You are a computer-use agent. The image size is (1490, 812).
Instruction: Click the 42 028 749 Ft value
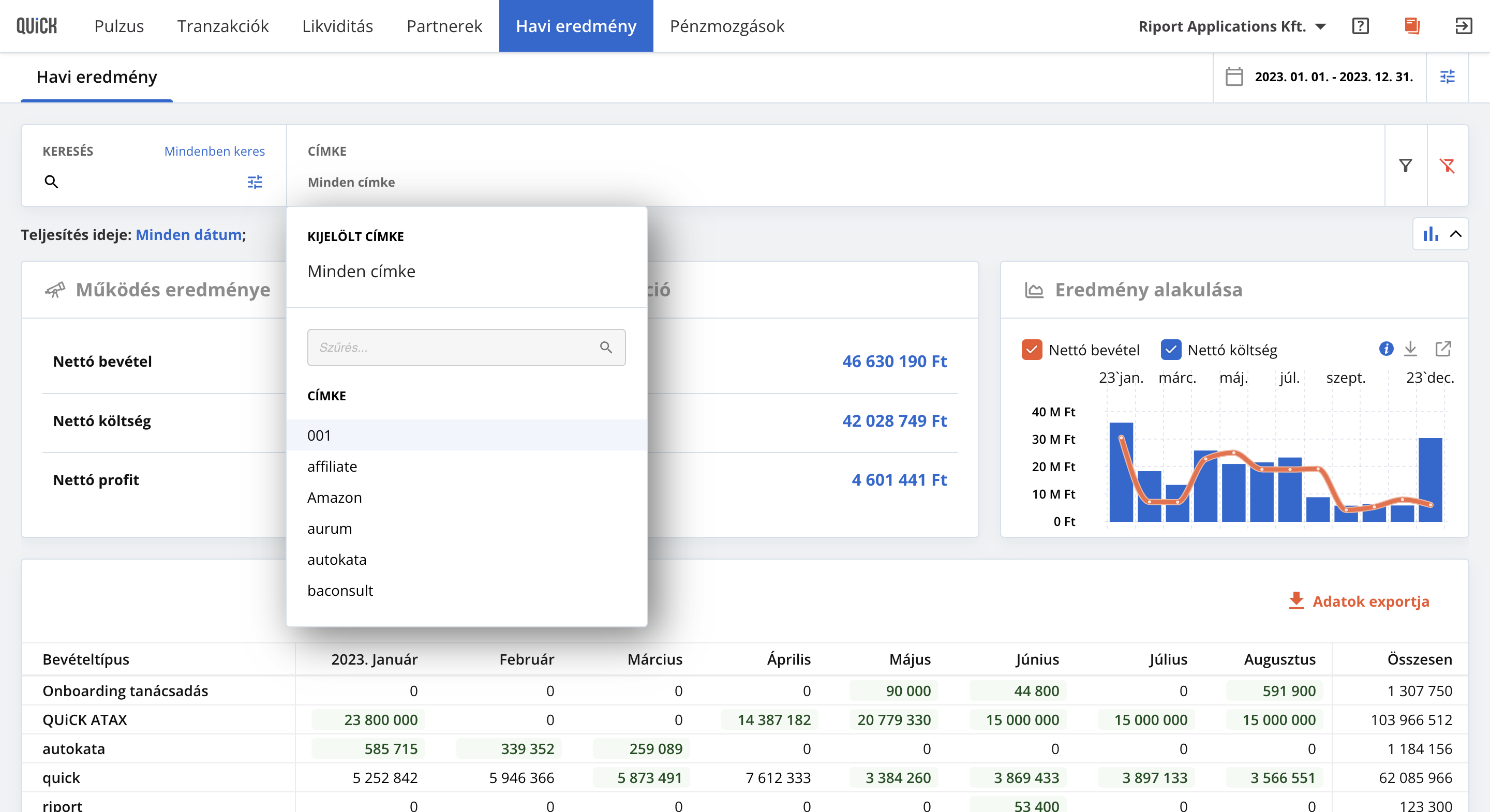point(894,420)
